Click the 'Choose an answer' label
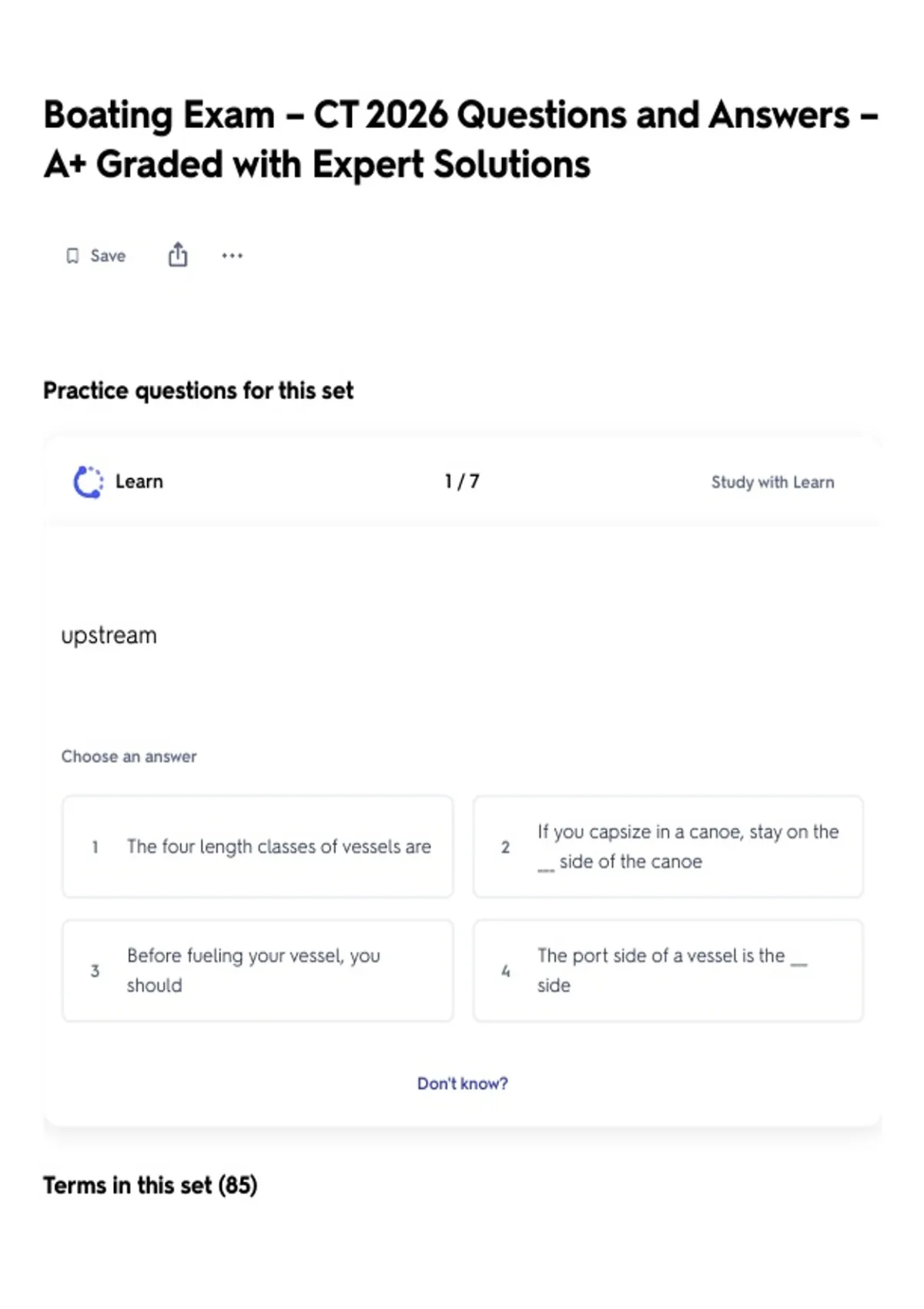924x1309 pixels. pyautogui.click(x=129, y=756)
